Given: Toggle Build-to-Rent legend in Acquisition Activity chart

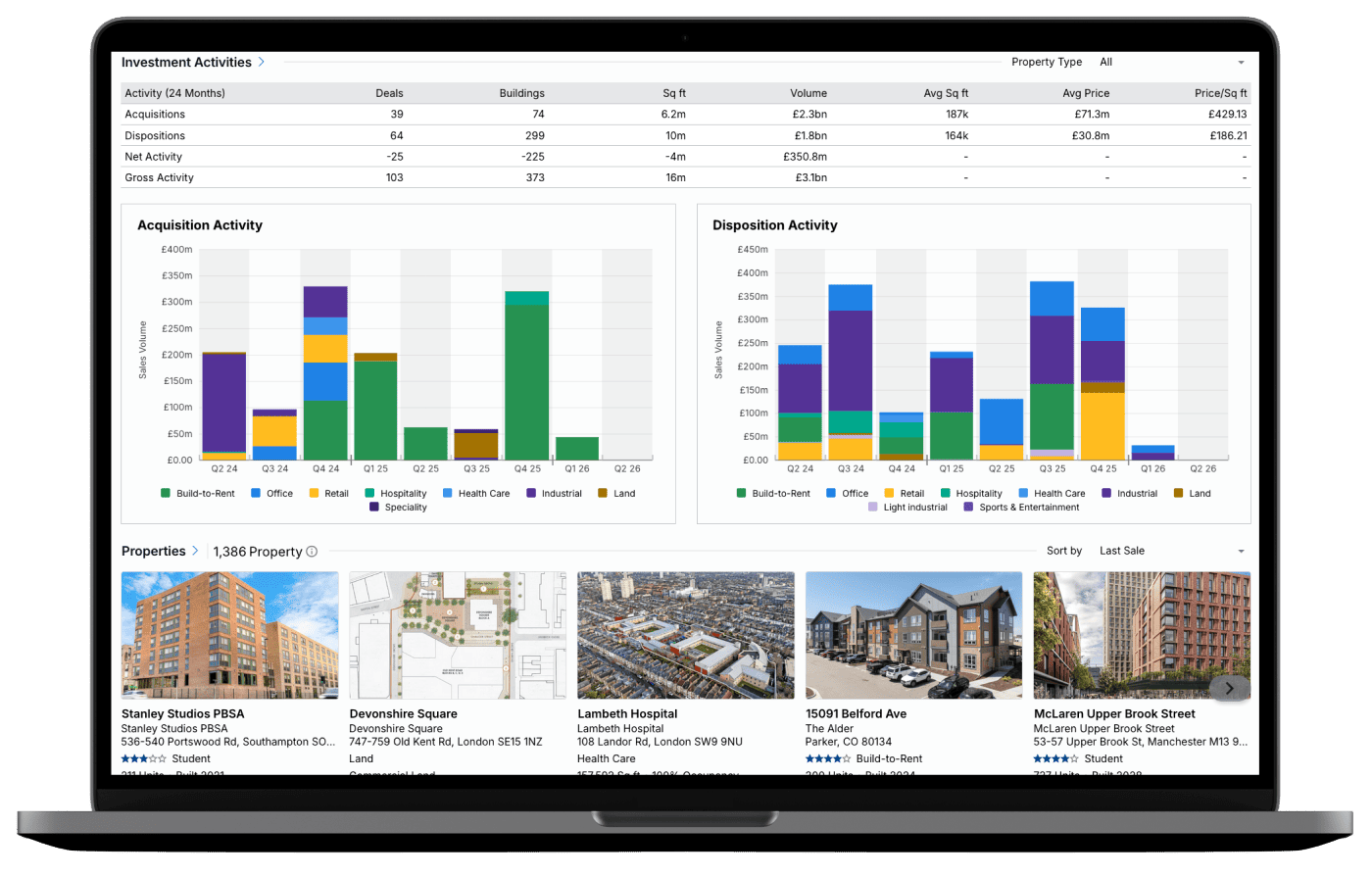Looking at the screenshot, I should click(x=197, y=494).
